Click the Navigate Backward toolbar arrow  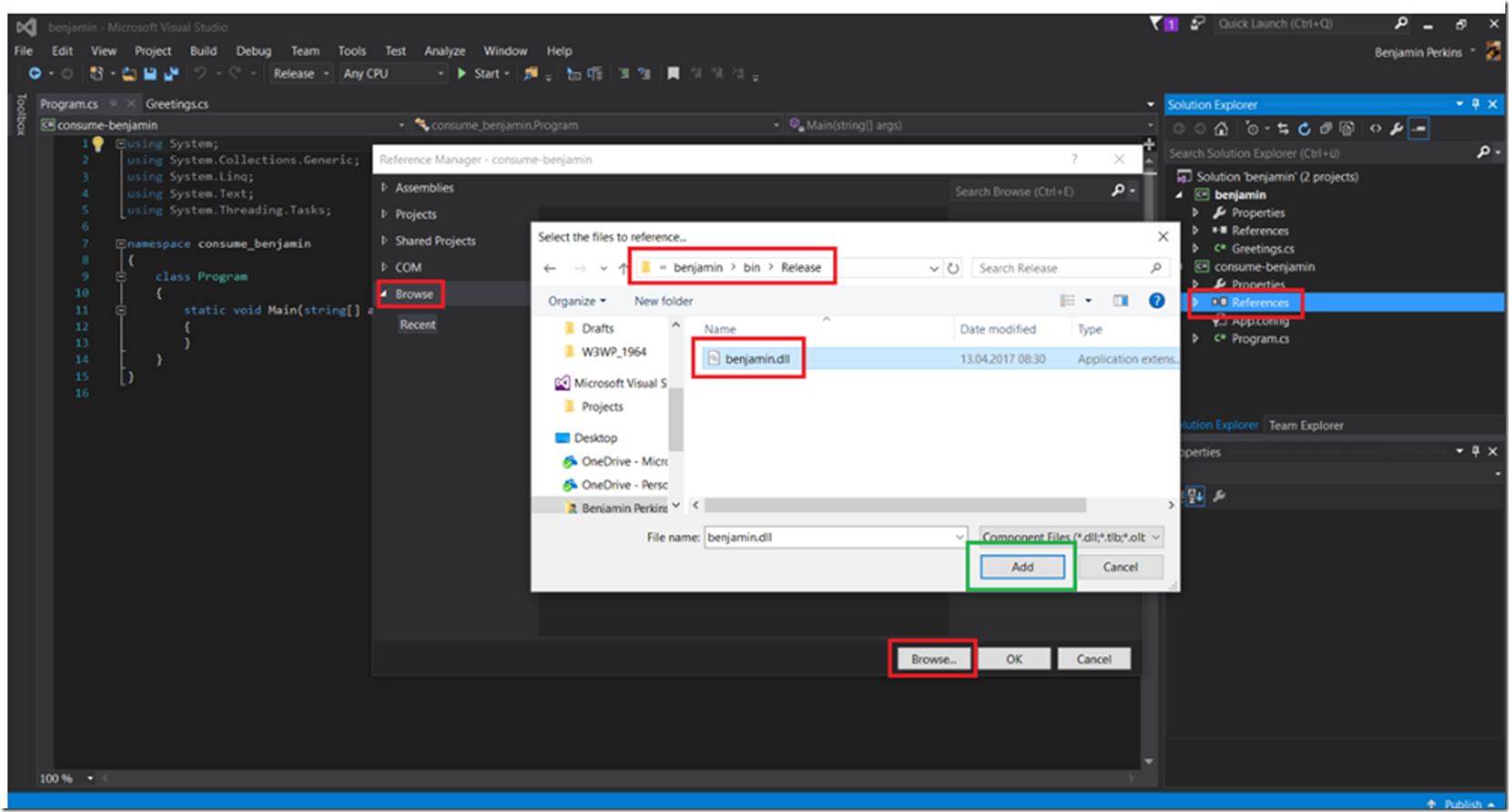point(35,74)
